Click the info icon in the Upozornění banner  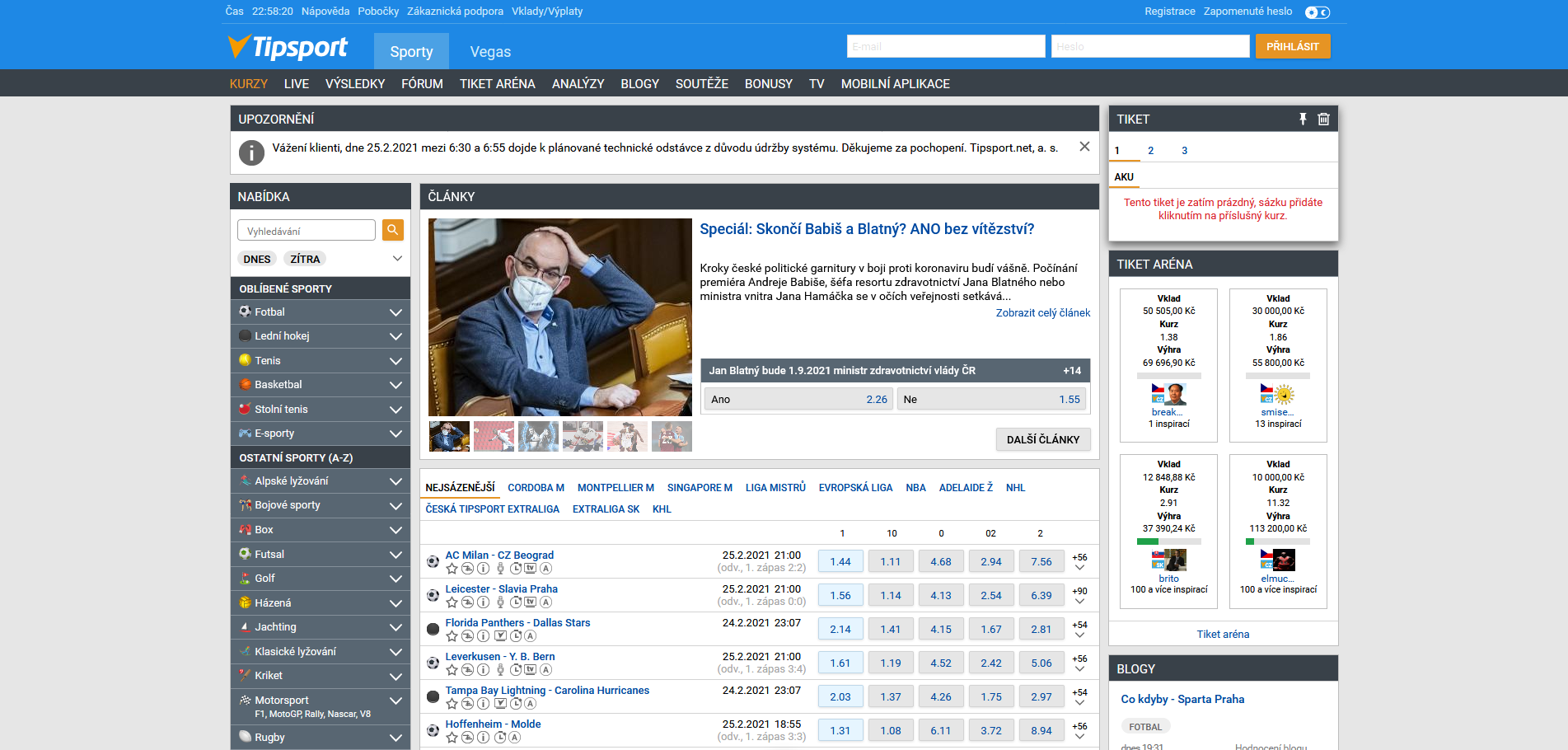251,152
